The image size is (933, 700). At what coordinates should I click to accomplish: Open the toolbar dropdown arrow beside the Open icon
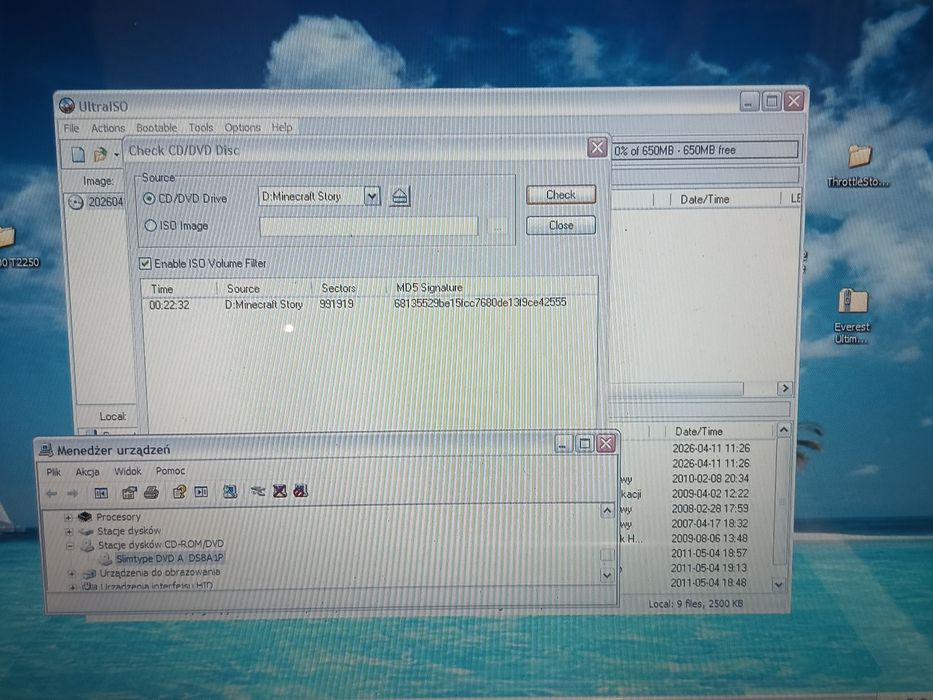[x=117, y=155]
